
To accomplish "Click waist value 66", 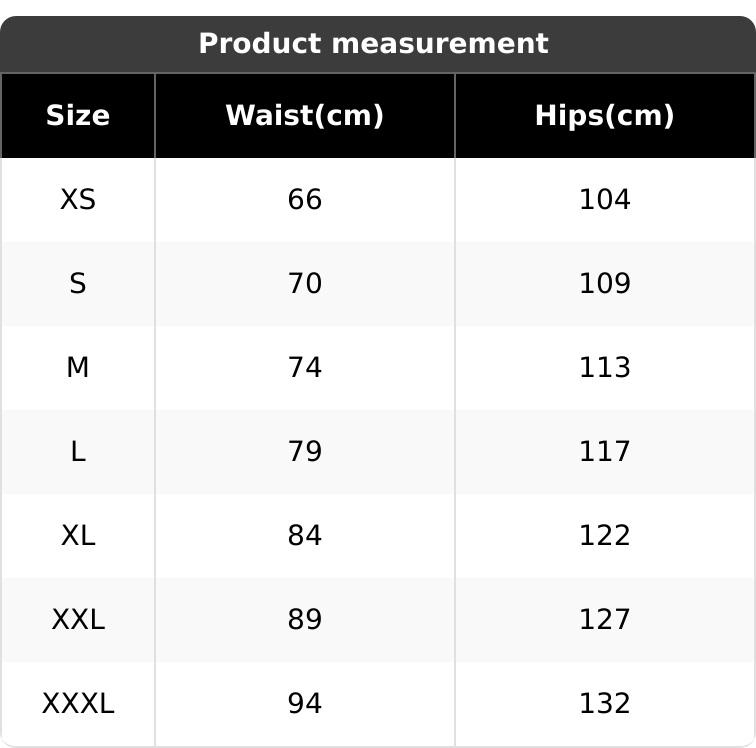I will point(305,200).
